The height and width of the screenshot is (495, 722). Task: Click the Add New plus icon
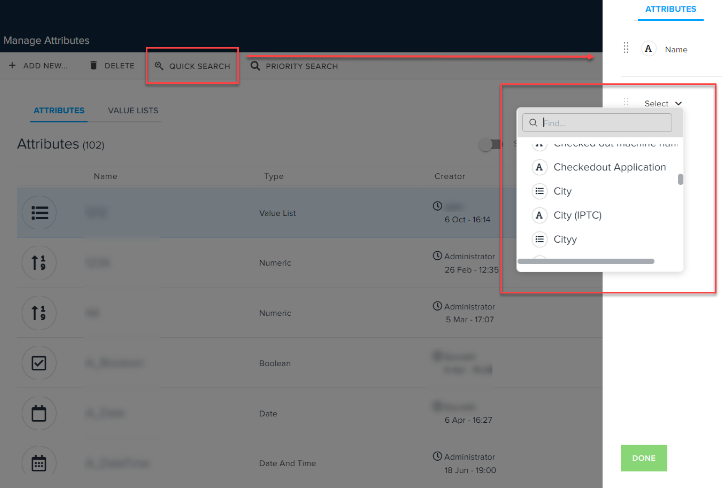pyautogui.click(x=12, y=65)
